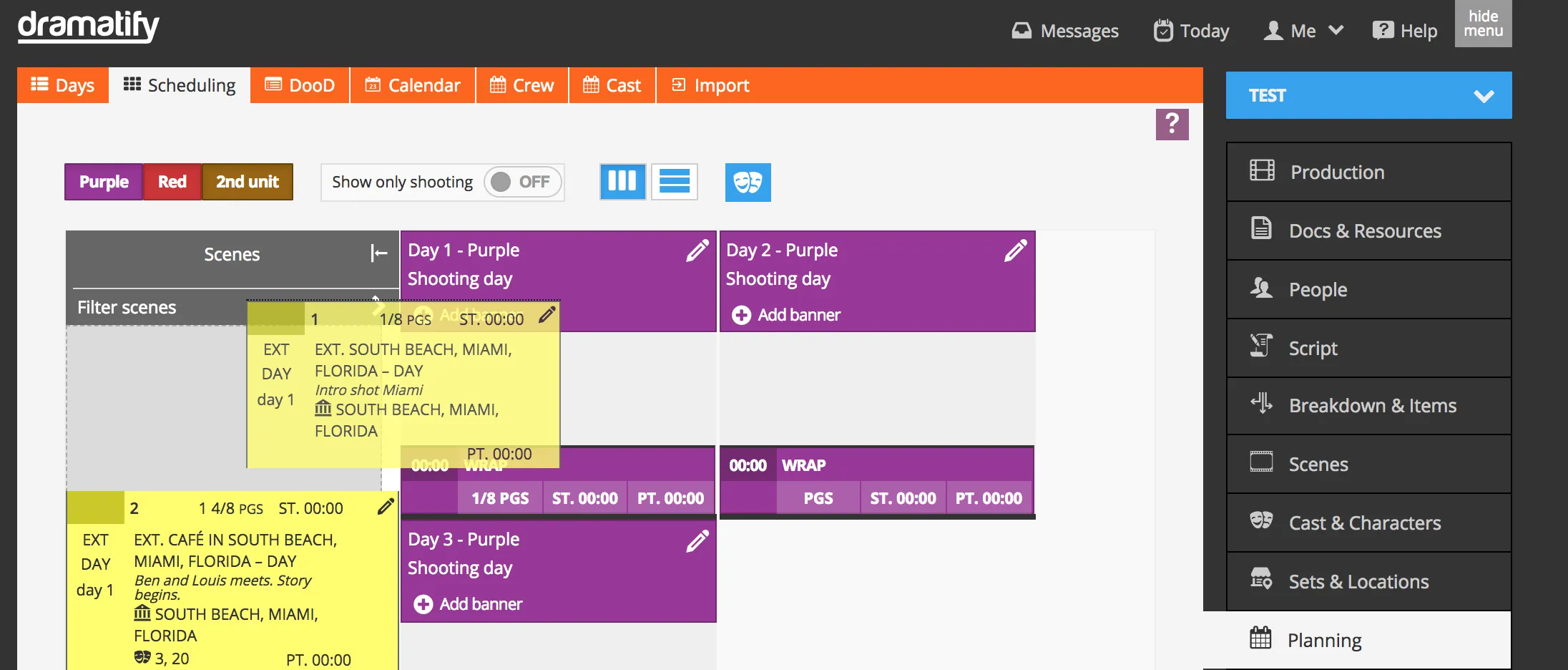Open Script in the sidebar
Viewport: 1568px width, 670px height.
(x=1368, y=348)
